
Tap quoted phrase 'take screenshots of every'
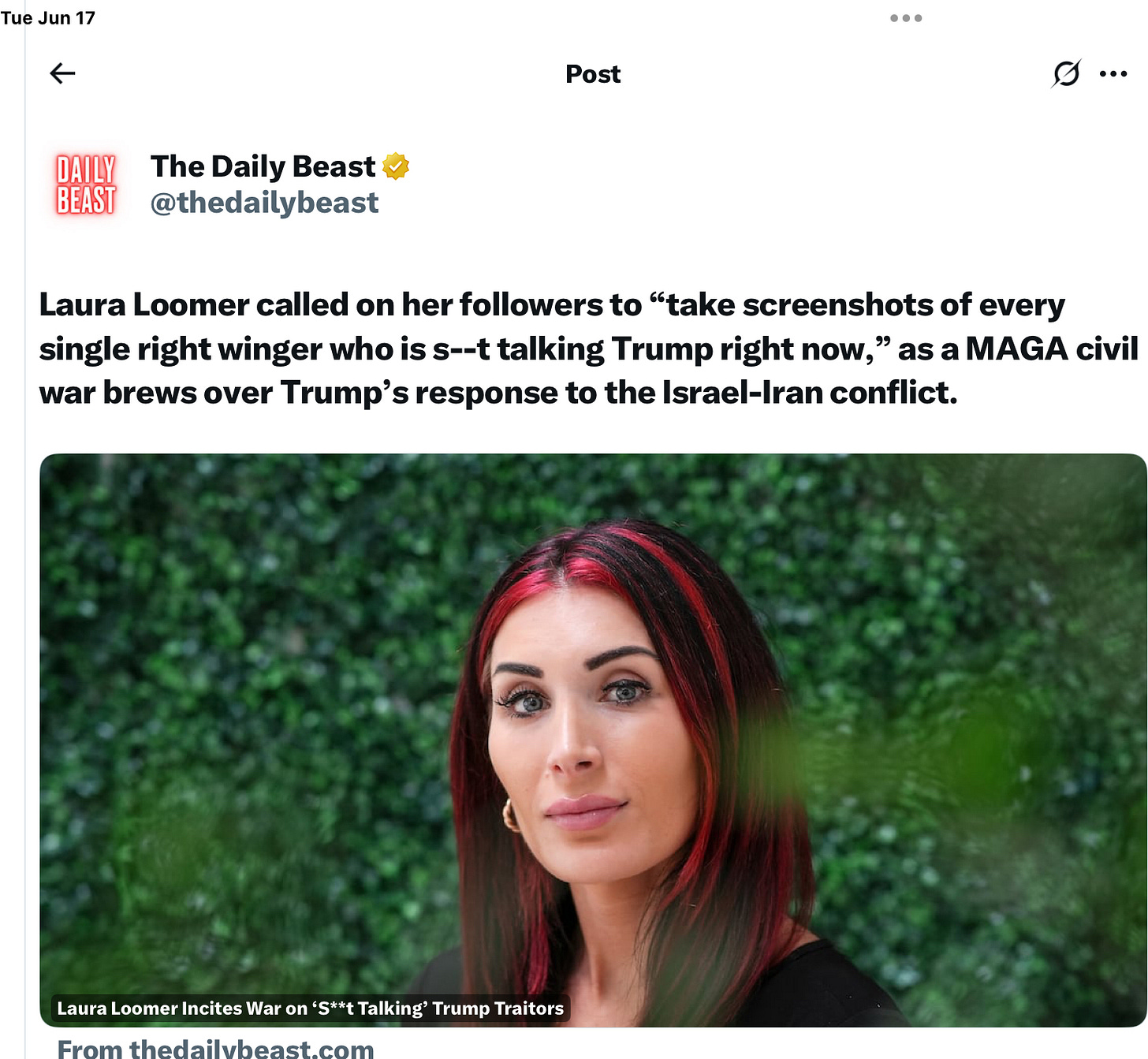pos(856,305)
